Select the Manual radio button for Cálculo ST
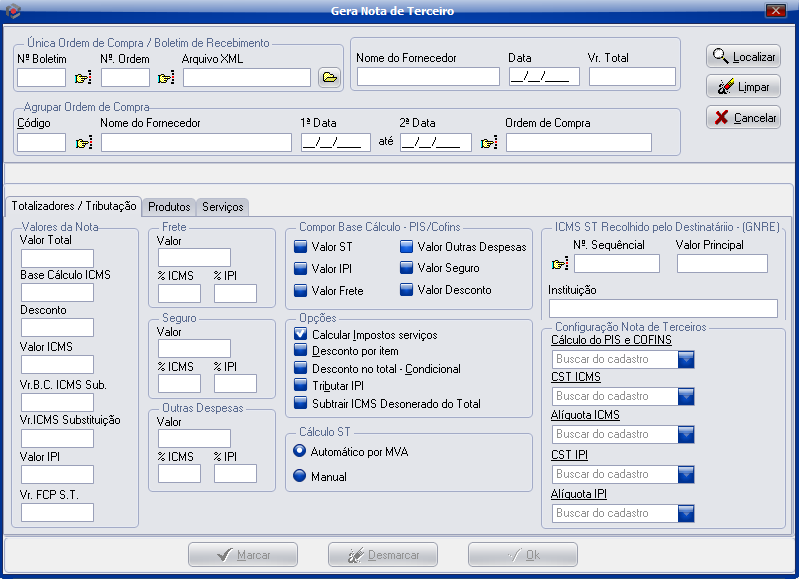Viewport: 799px width, 579px height. coord(299,477)
